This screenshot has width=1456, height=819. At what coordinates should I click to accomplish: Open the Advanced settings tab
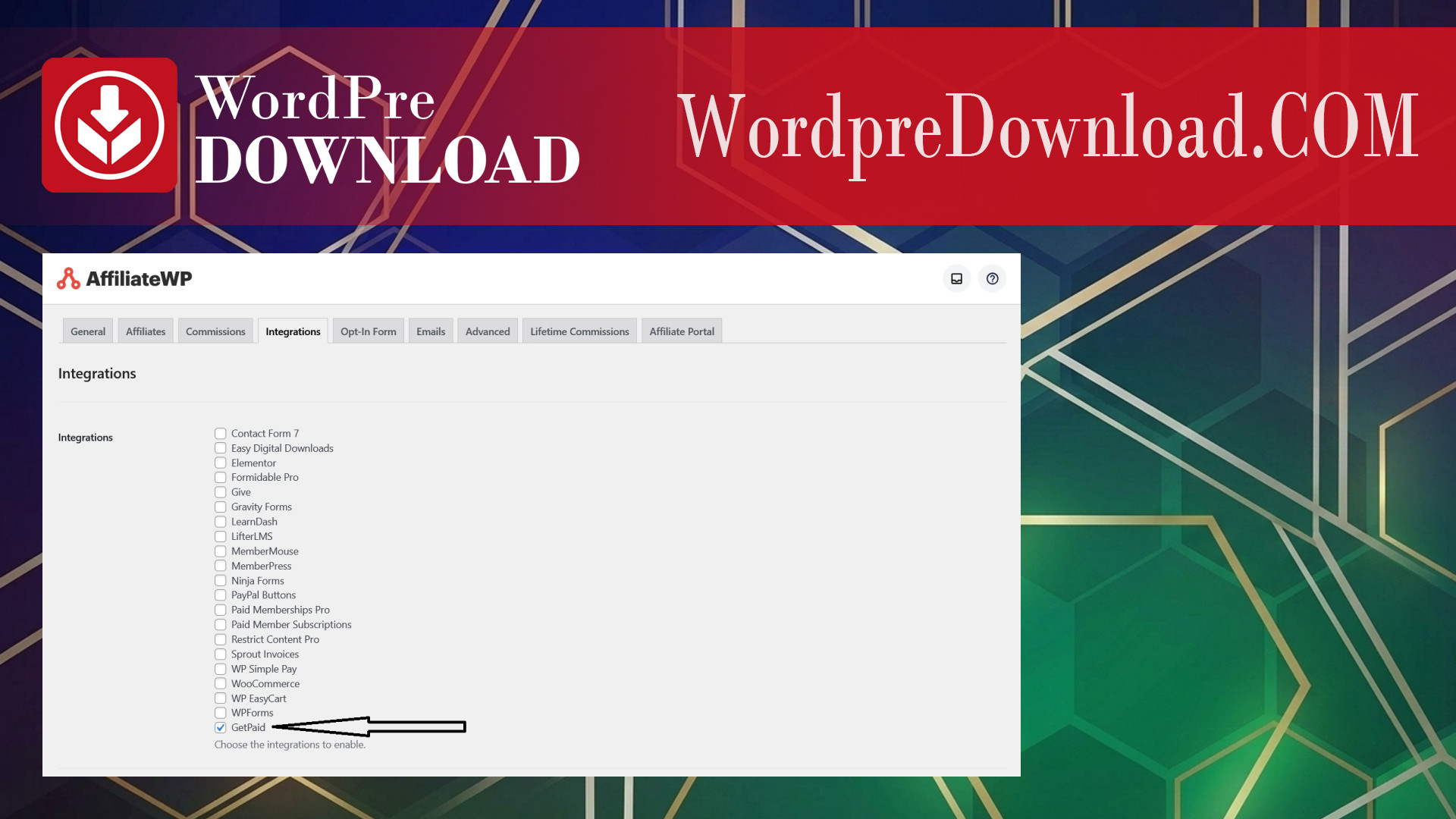pyautogui.click(x=488, y=331)
